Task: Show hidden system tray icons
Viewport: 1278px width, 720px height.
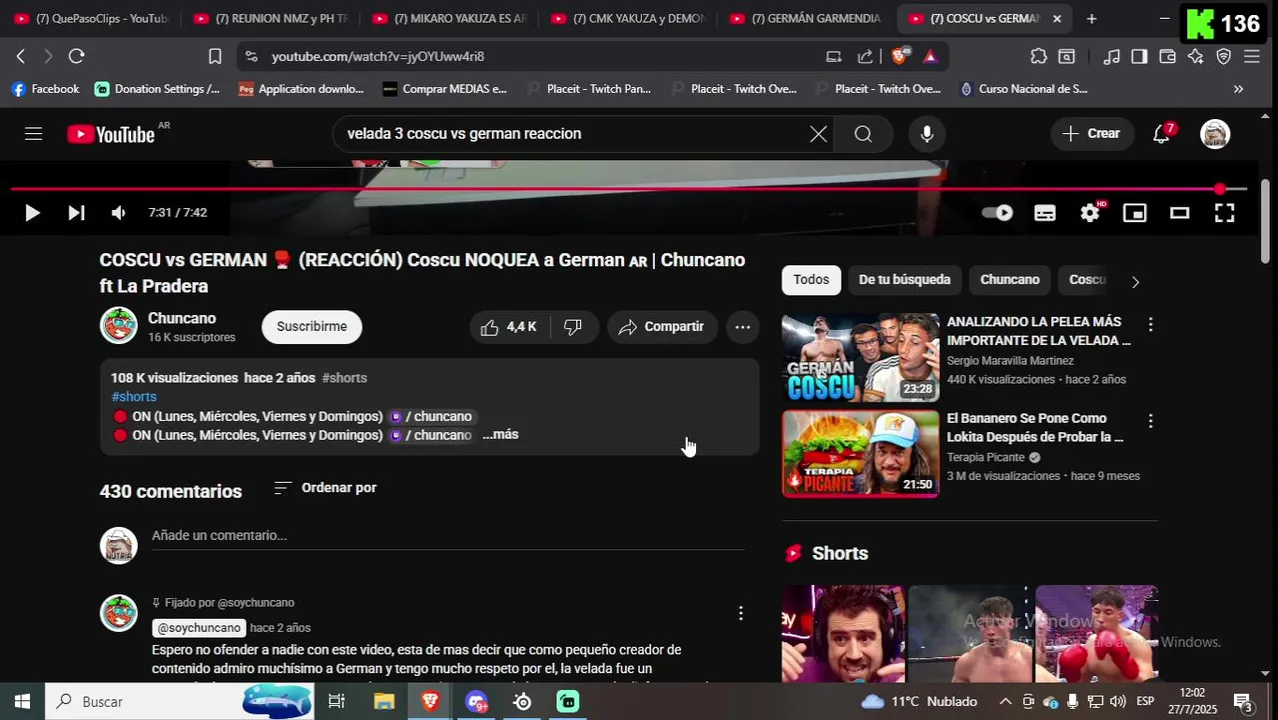Action: [1006, 702]
